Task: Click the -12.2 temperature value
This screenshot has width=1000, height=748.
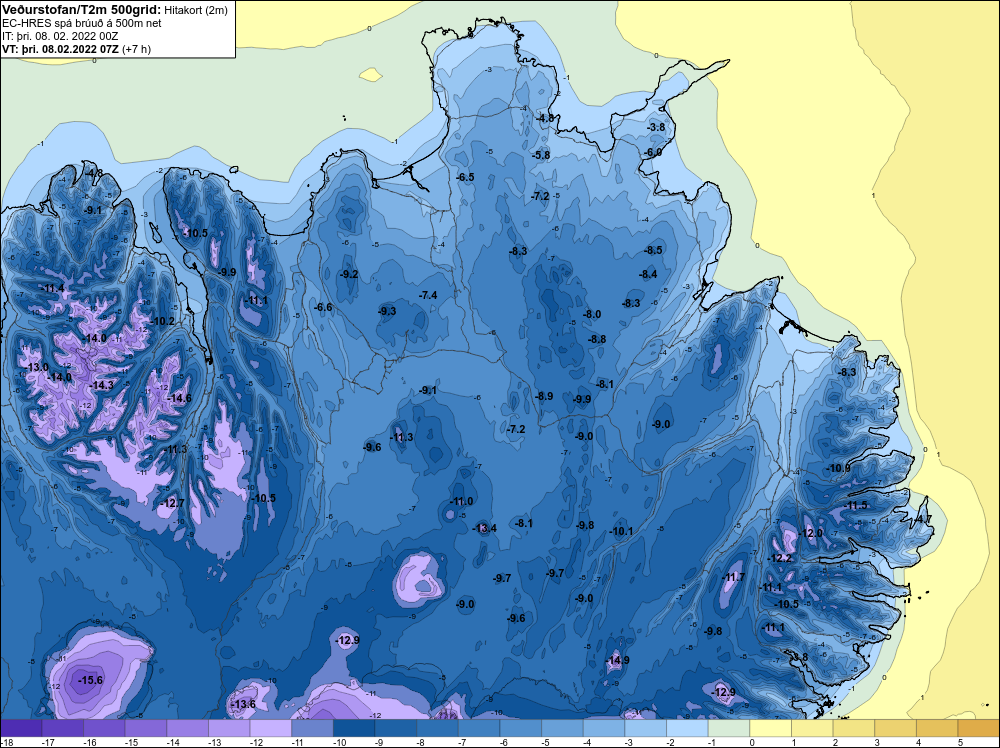Action: (x=779, y=559)
